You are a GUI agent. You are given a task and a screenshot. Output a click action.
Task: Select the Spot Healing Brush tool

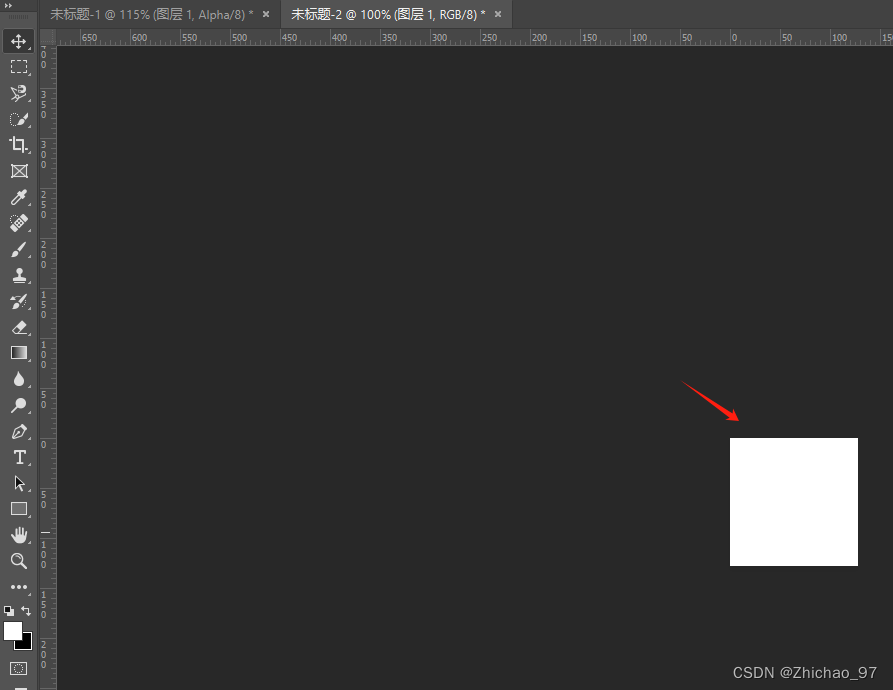point(19,223)
